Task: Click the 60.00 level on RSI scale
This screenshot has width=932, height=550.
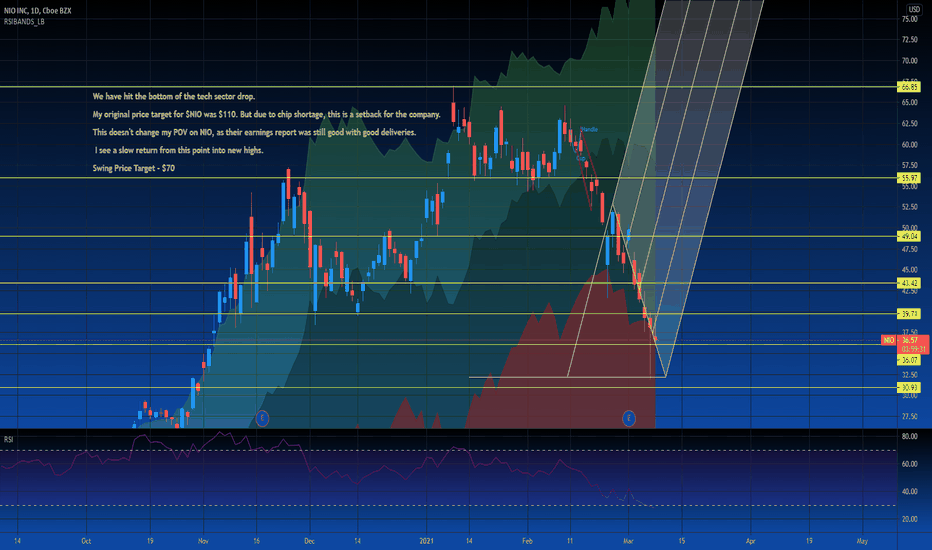Action: point(909,464)
